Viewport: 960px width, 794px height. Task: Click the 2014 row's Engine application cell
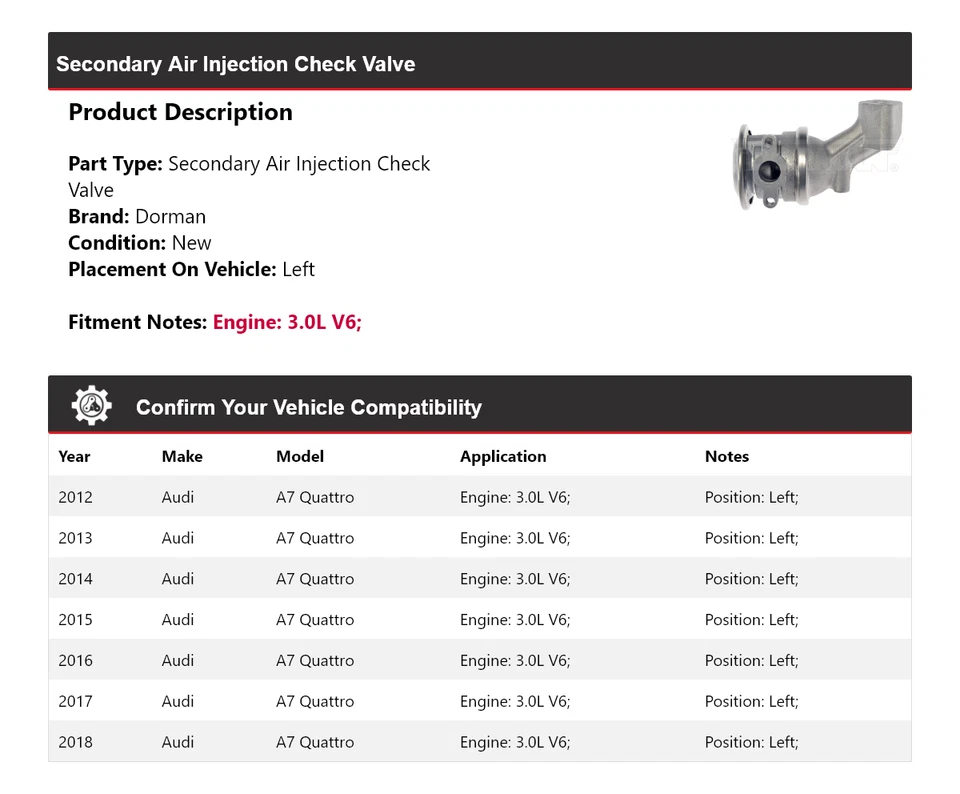tap(515, 579)
